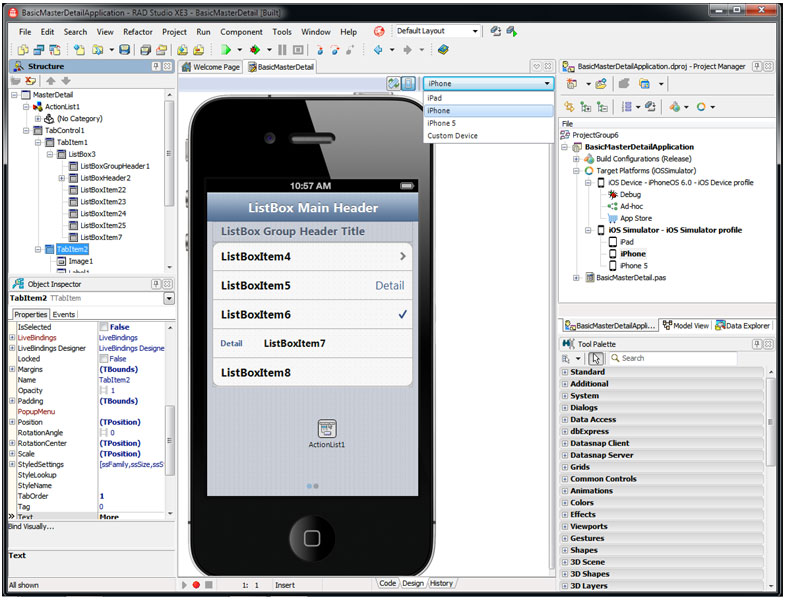The width and height of the screenshot is (785, 600).
Task: Expand the Standard palette category
Action: coord(565,372)
